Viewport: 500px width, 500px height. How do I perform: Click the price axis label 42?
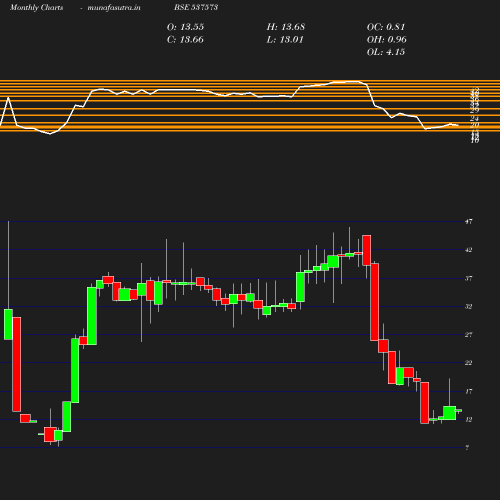(469, 250)
